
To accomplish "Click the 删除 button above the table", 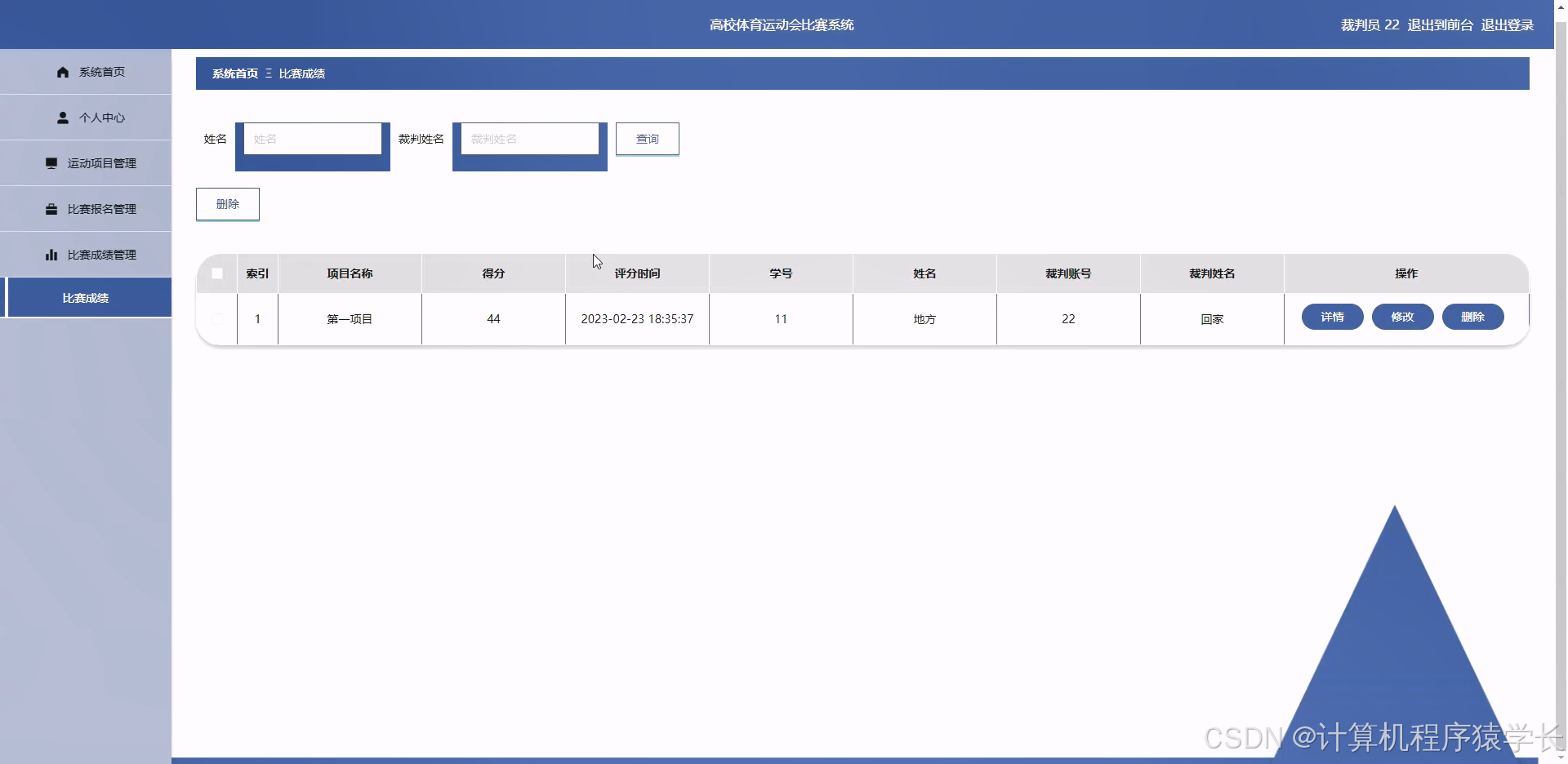I will [x=228, y=204].
